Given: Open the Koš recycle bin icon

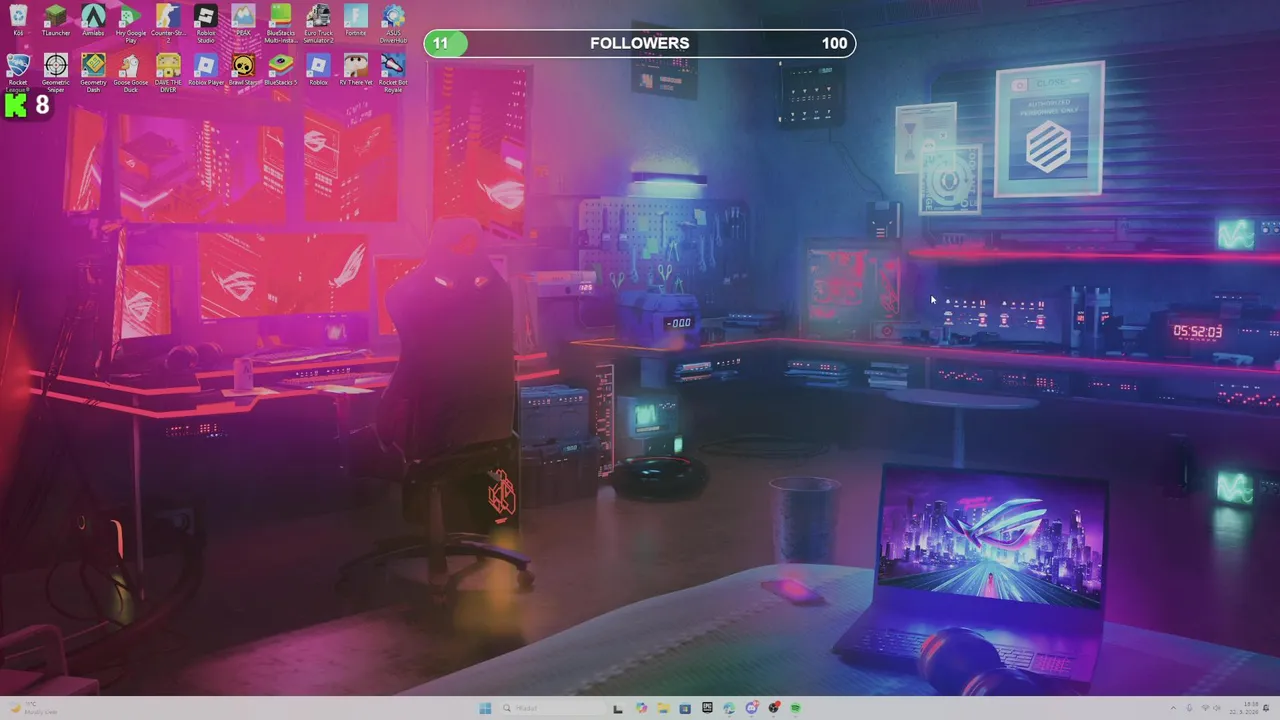Looking at the screenshot, I should pos(18,21).
